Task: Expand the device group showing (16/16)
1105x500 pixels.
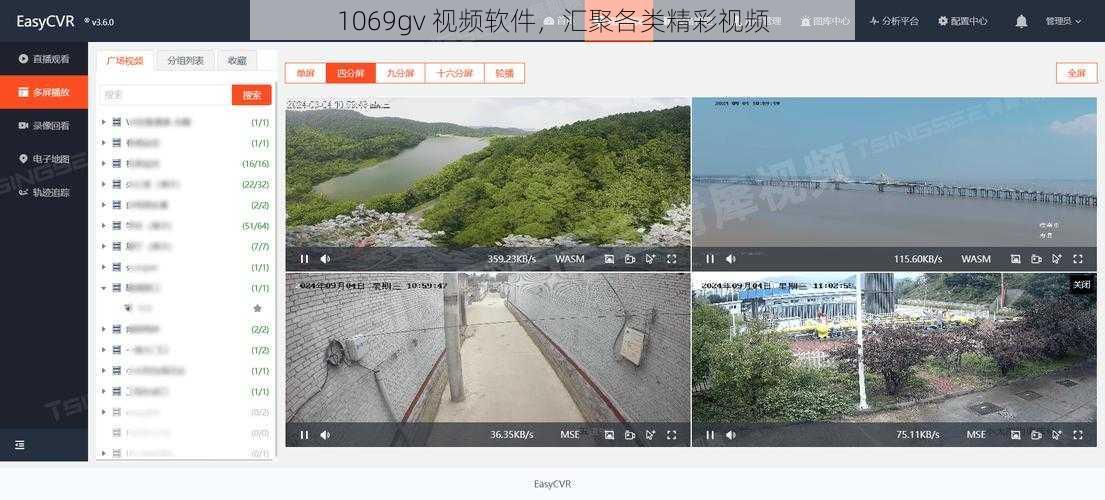Action: pos(104,163)
